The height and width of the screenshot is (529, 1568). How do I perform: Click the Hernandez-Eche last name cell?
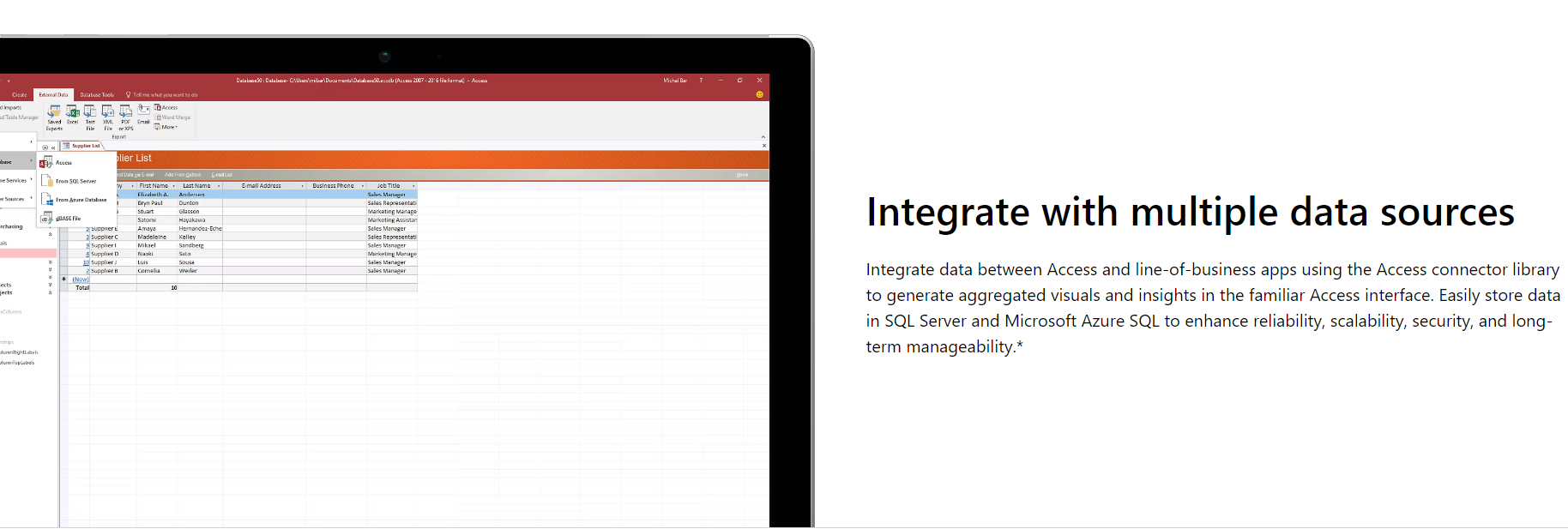[199, 229]
